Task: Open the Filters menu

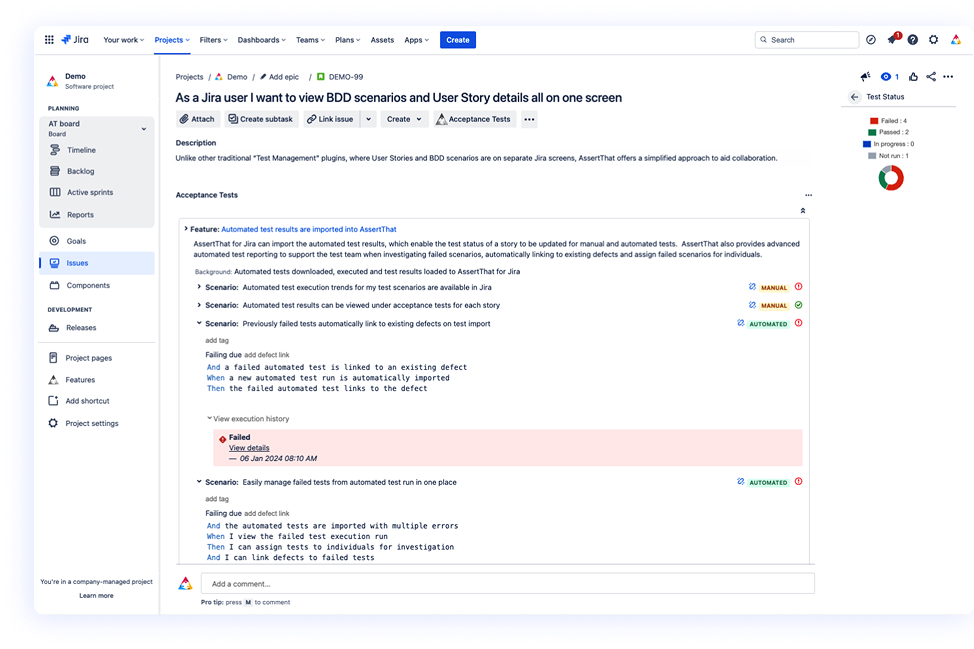Action: click(x=212, y=39)
